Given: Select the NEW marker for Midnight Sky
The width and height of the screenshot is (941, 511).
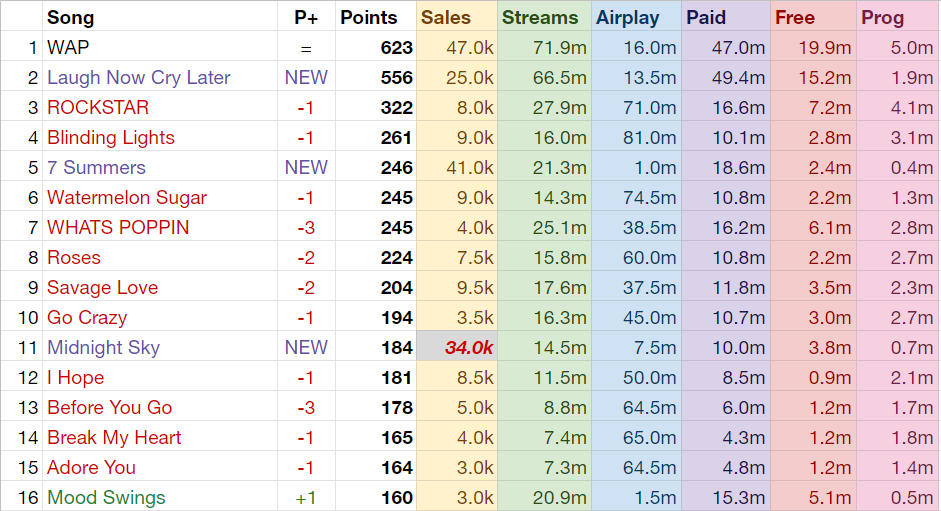Looking at the screenshot, I should coord(306,348).
